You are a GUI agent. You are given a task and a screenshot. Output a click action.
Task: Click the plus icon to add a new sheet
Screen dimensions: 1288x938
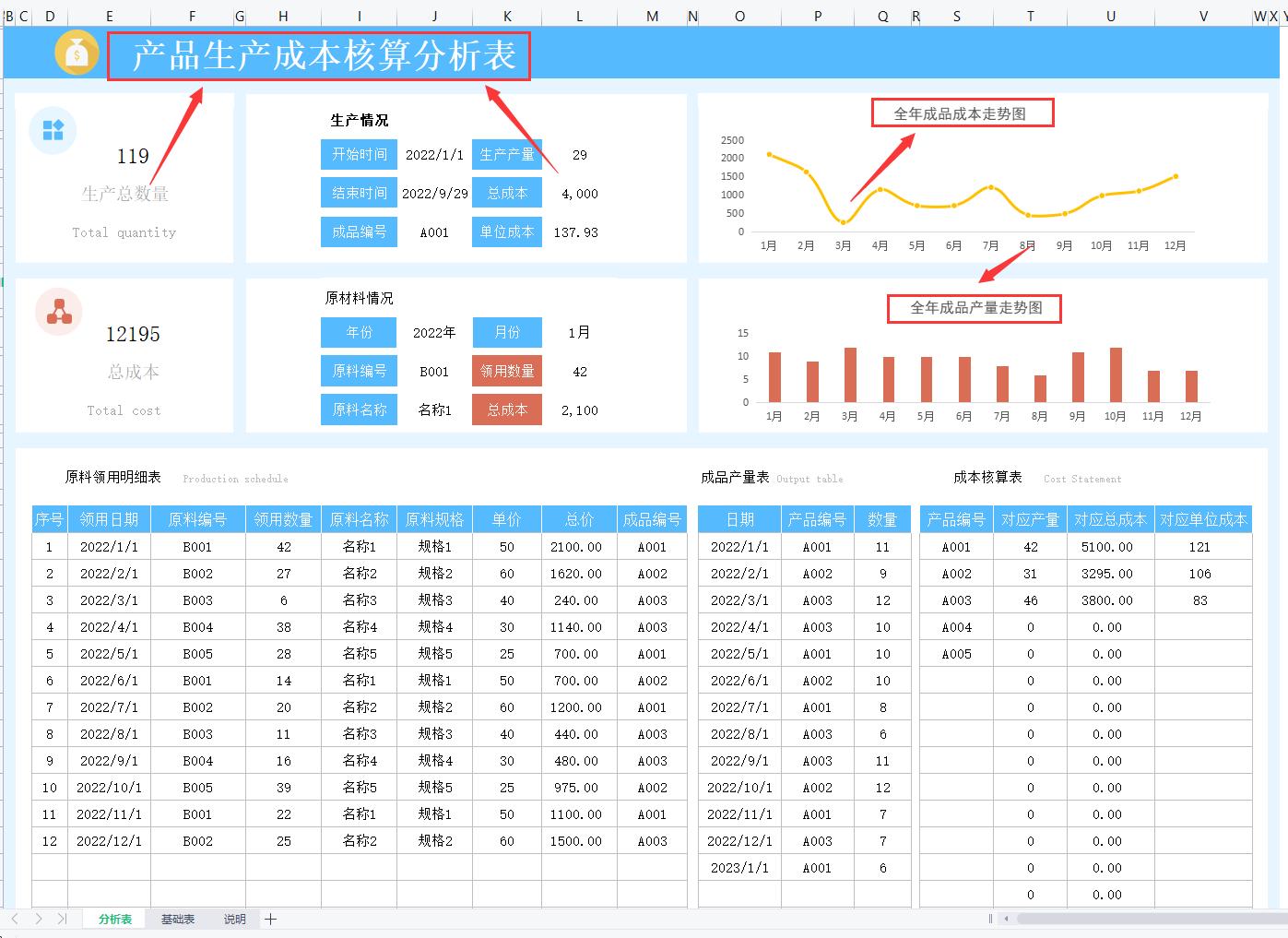(x=270, y=919)
